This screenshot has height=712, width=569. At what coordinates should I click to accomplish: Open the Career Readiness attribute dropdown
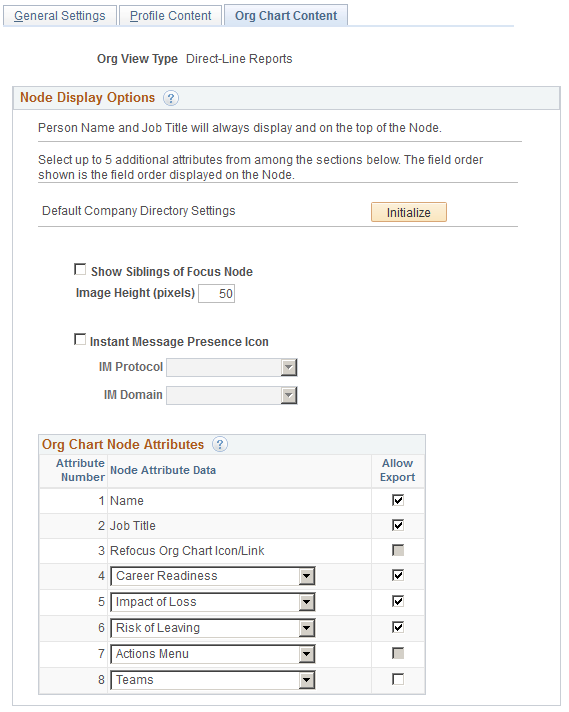[213, 576]
